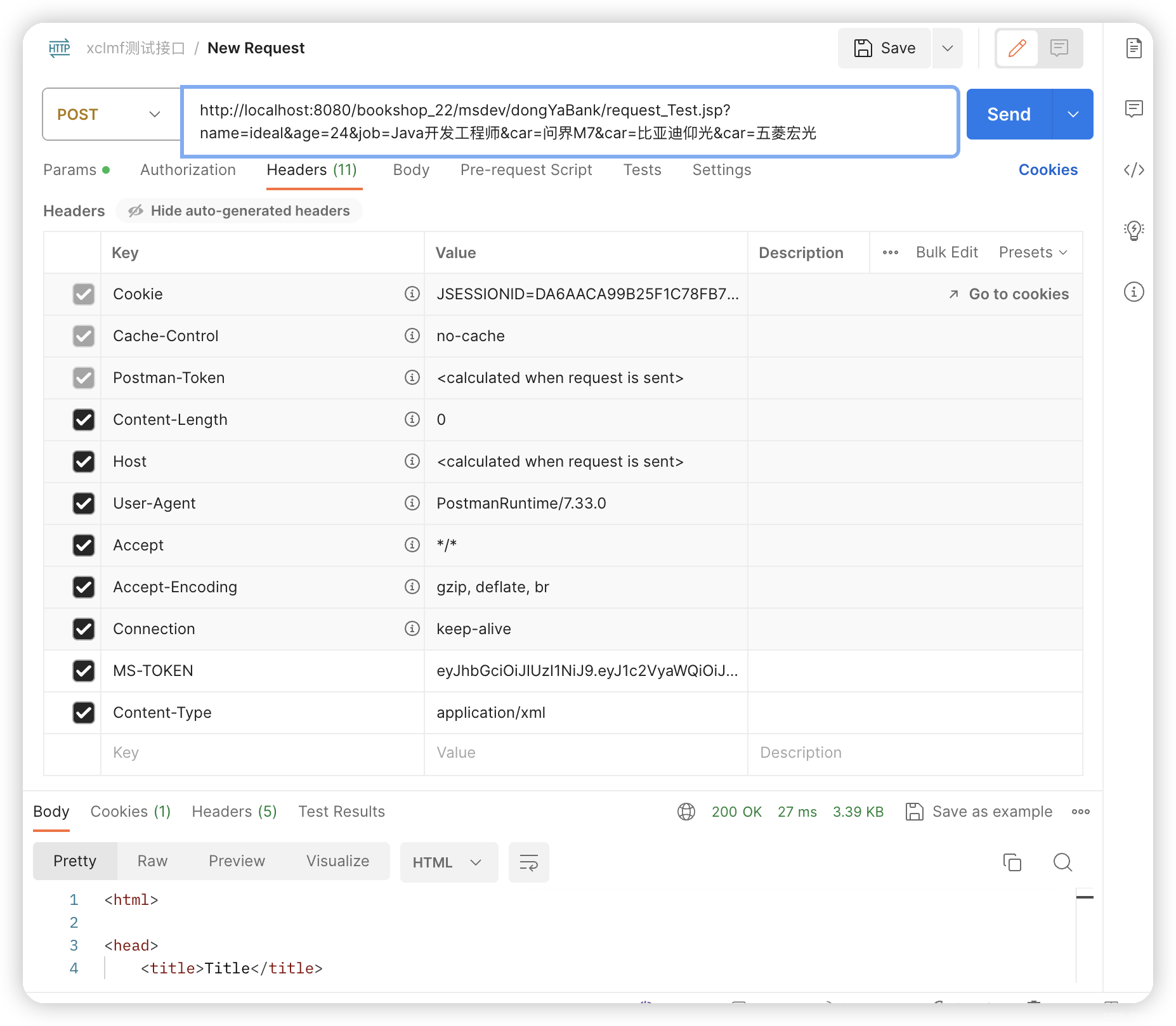Click info icon for Accept header
The image size is (1176, 1026).
pos(412,545)
